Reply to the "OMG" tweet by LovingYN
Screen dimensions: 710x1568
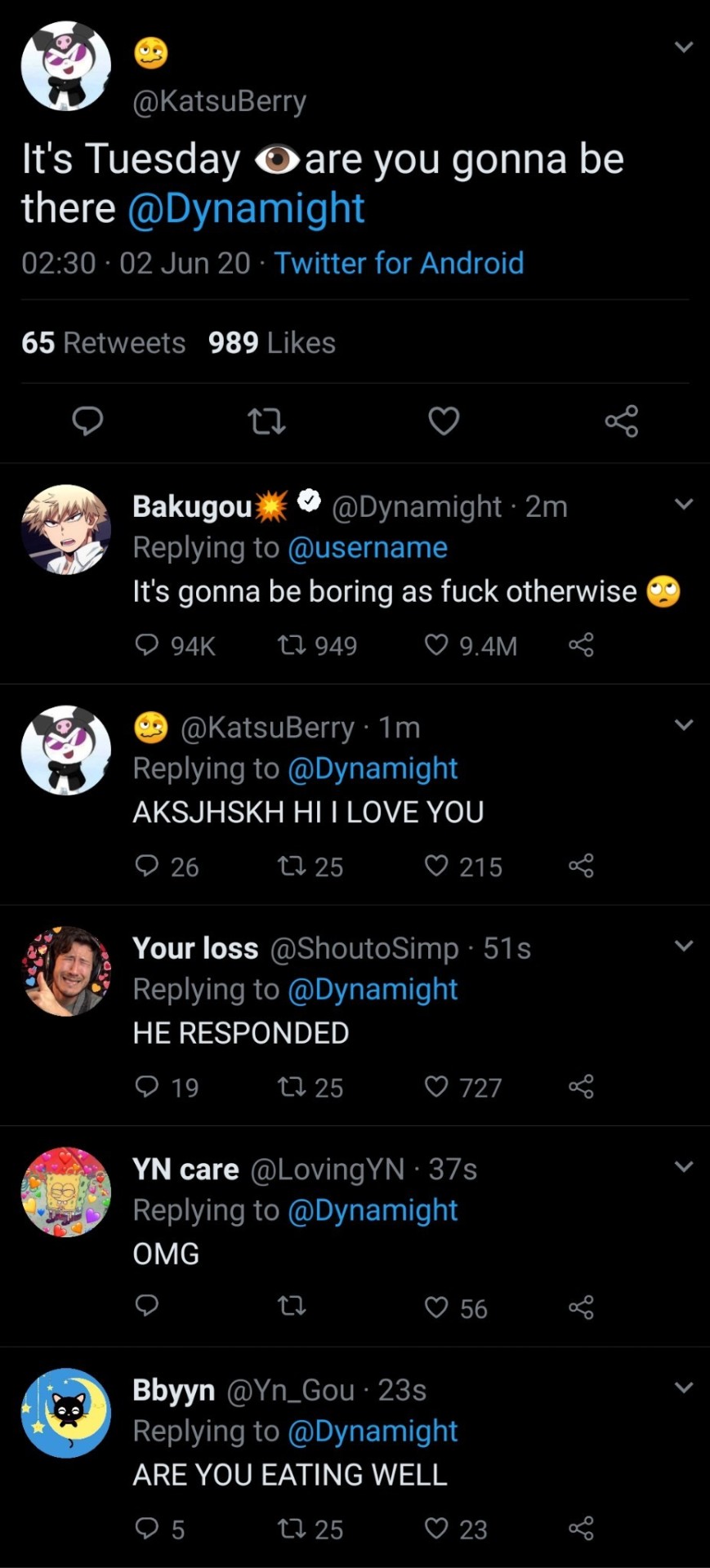coord(146,1307)
